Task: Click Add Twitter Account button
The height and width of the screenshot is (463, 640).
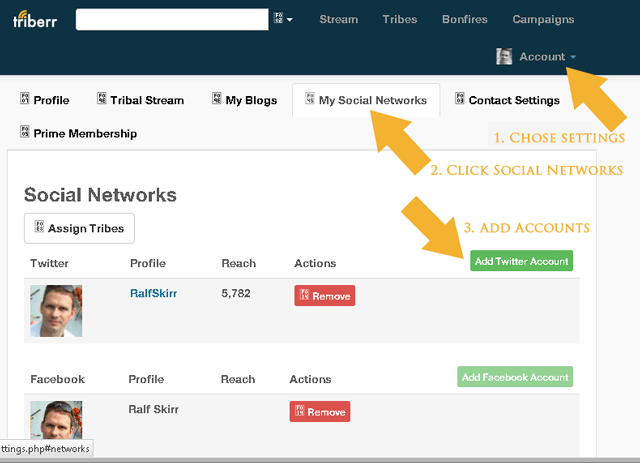Action: [x=521, y=261]
